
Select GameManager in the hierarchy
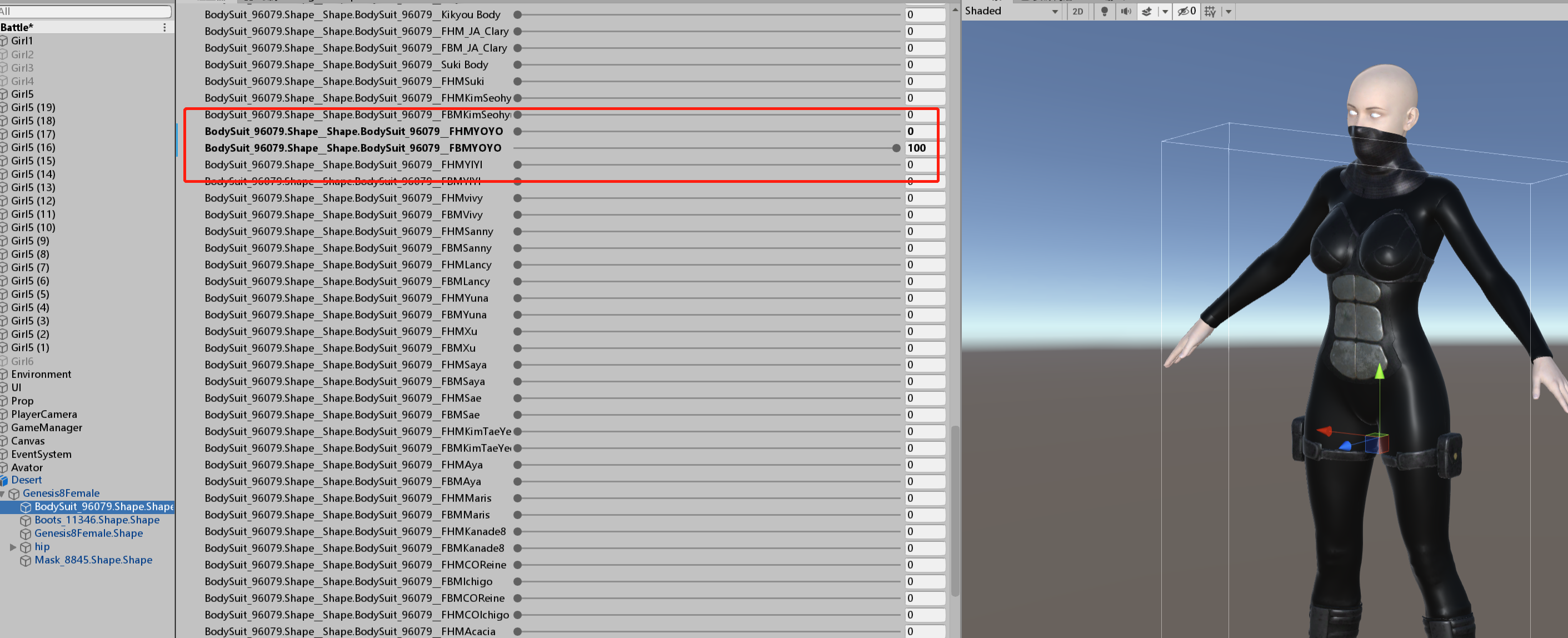[46, 427]
